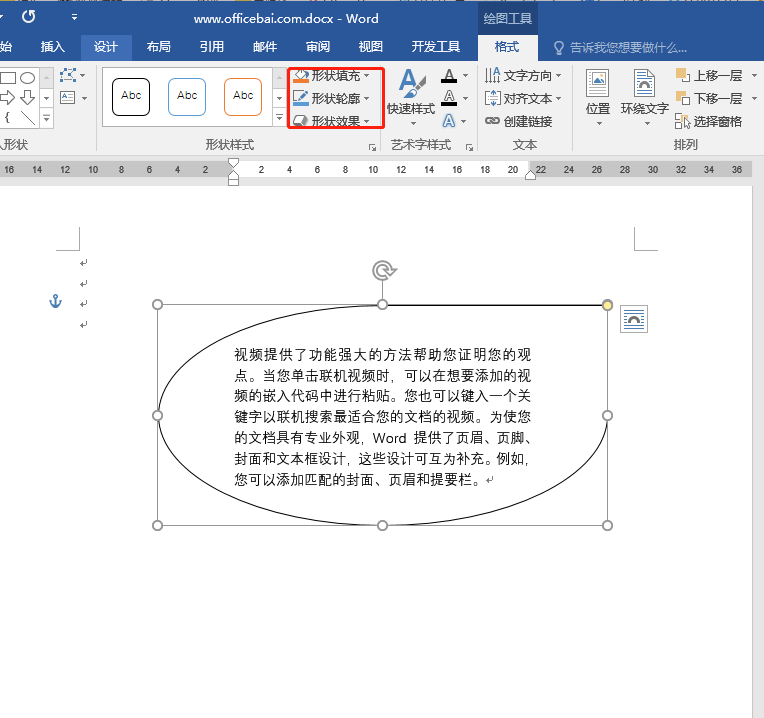
Task: Select the rectangle shape in shapes gallery
Action: 8,77
